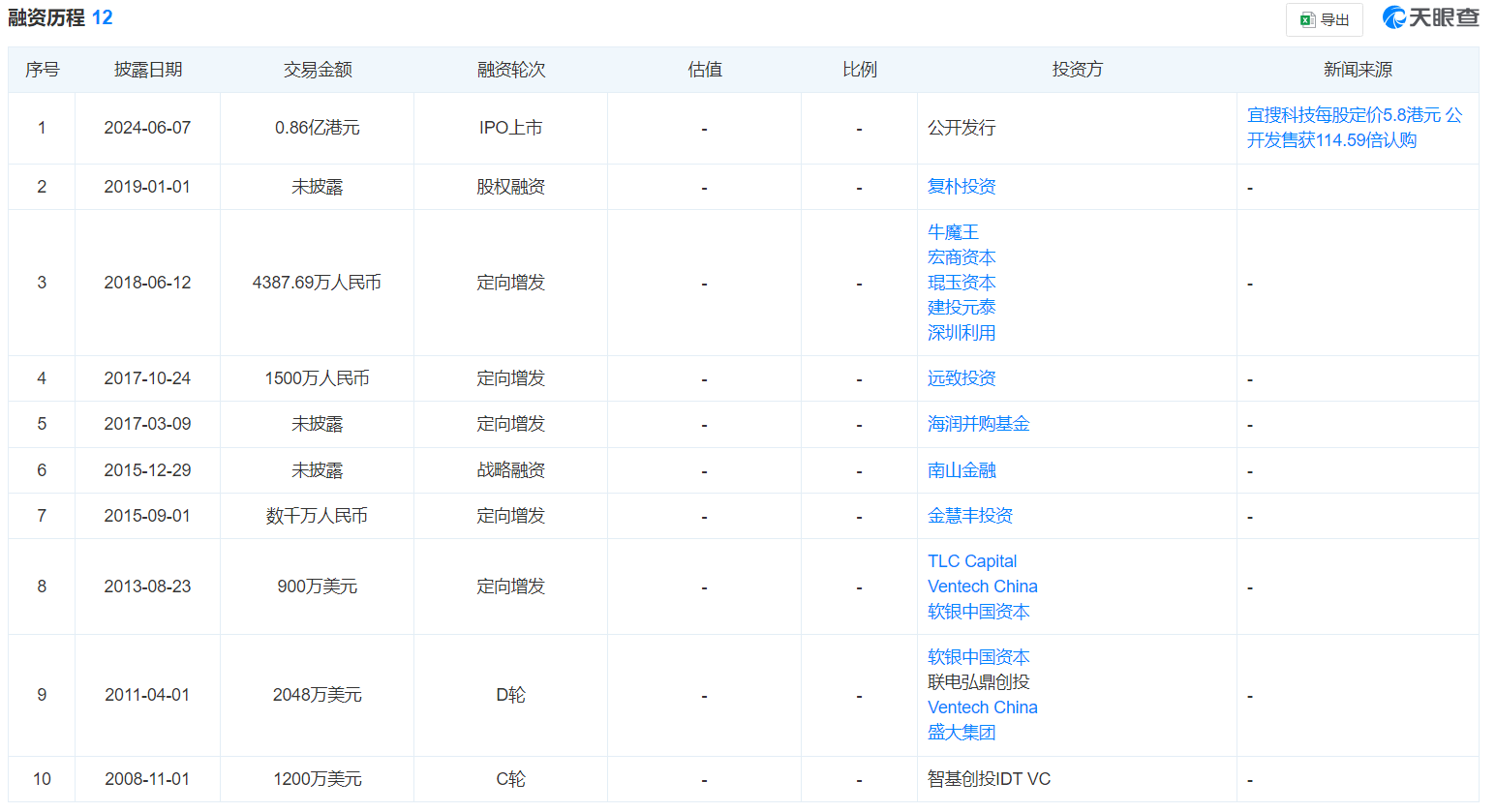This screenshot has width=1496, height=812.
Task: Click the 交易金额 column header
Action: 318,70
